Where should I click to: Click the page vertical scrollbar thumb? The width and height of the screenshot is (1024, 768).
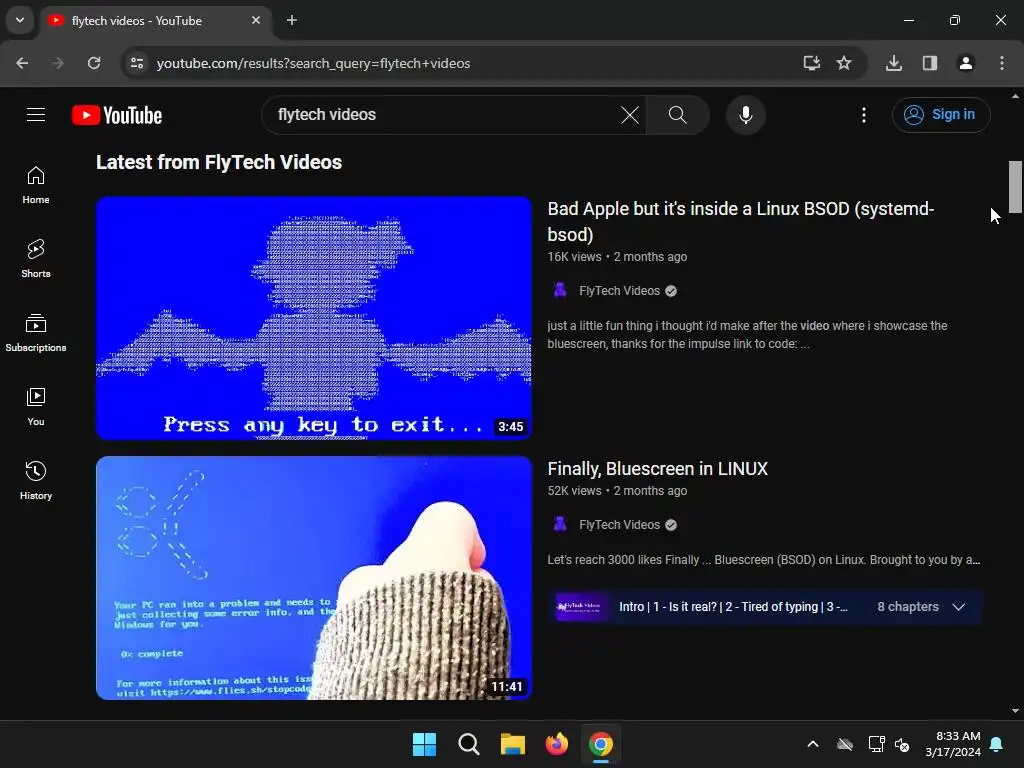click(1015, 187)
